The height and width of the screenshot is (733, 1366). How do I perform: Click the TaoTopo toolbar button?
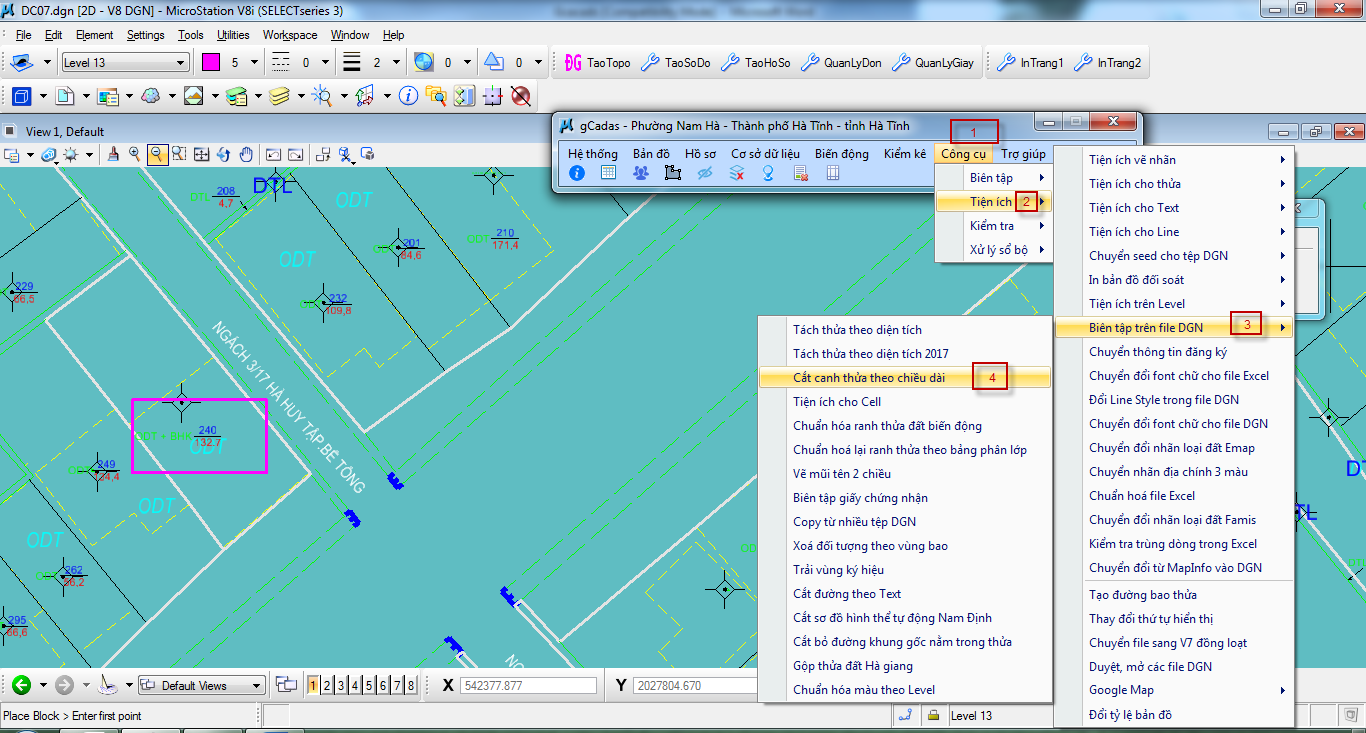[597, 63]
